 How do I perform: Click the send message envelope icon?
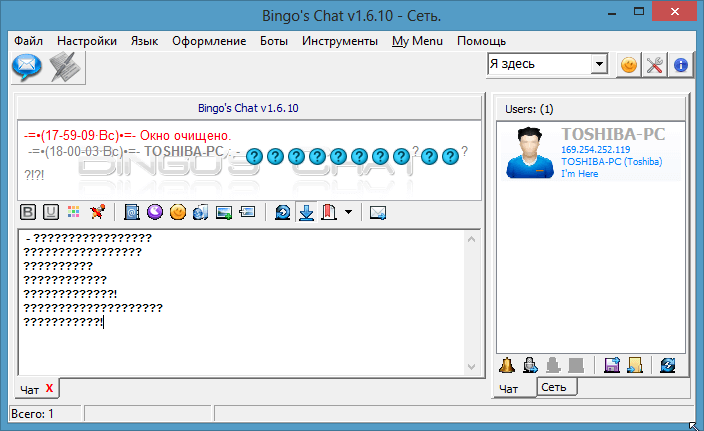pos(378,212)
